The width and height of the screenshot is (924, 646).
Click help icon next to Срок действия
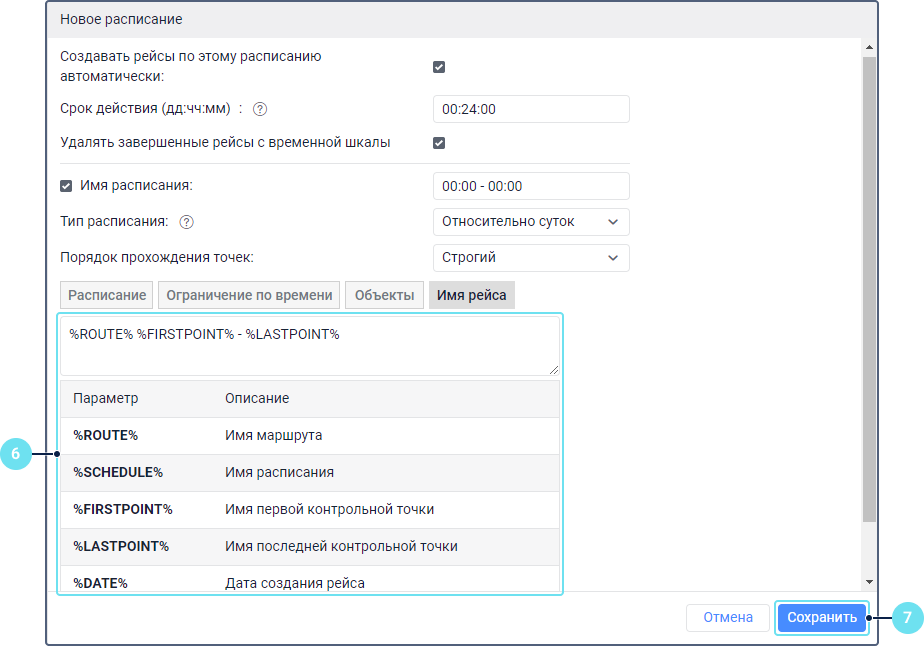(x=260, y=109)
